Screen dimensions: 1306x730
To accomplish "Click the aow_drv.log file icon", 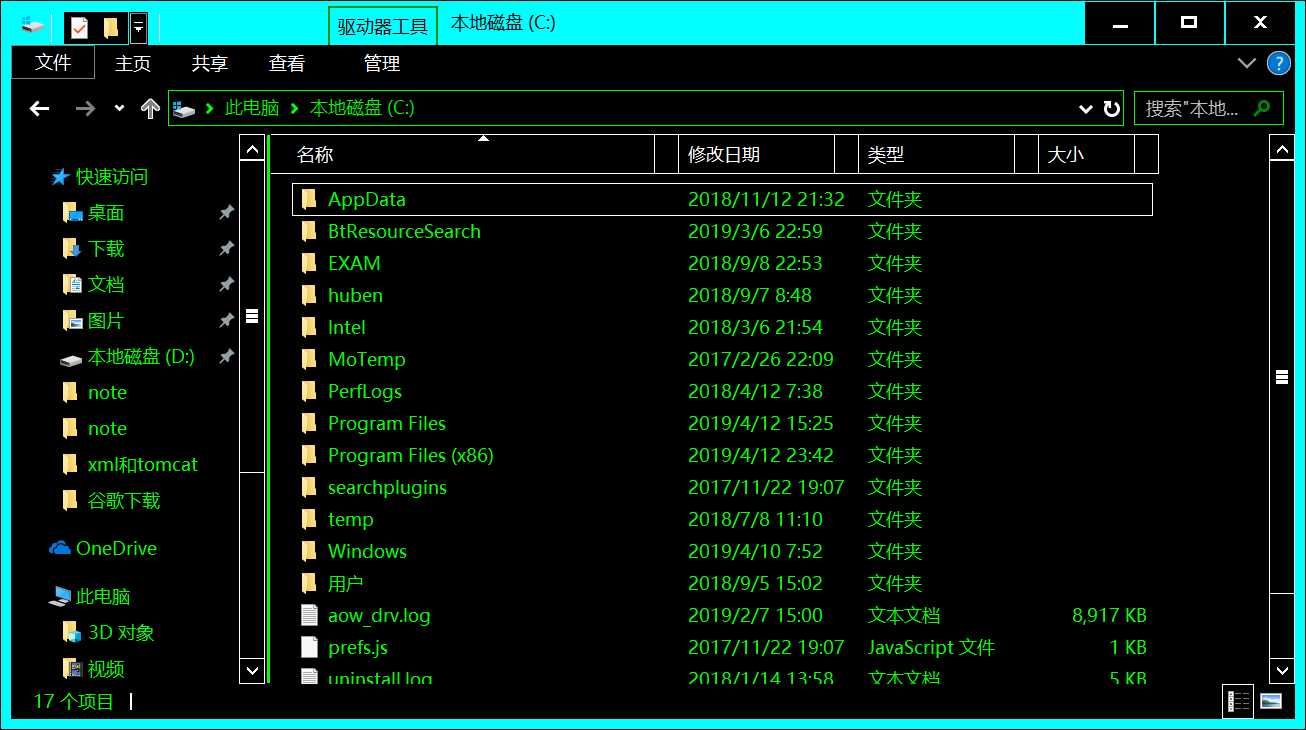I will point(309,615).
